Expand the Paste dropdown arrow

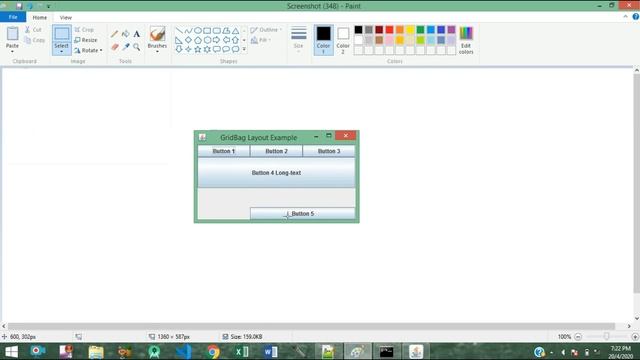point(12,51)
